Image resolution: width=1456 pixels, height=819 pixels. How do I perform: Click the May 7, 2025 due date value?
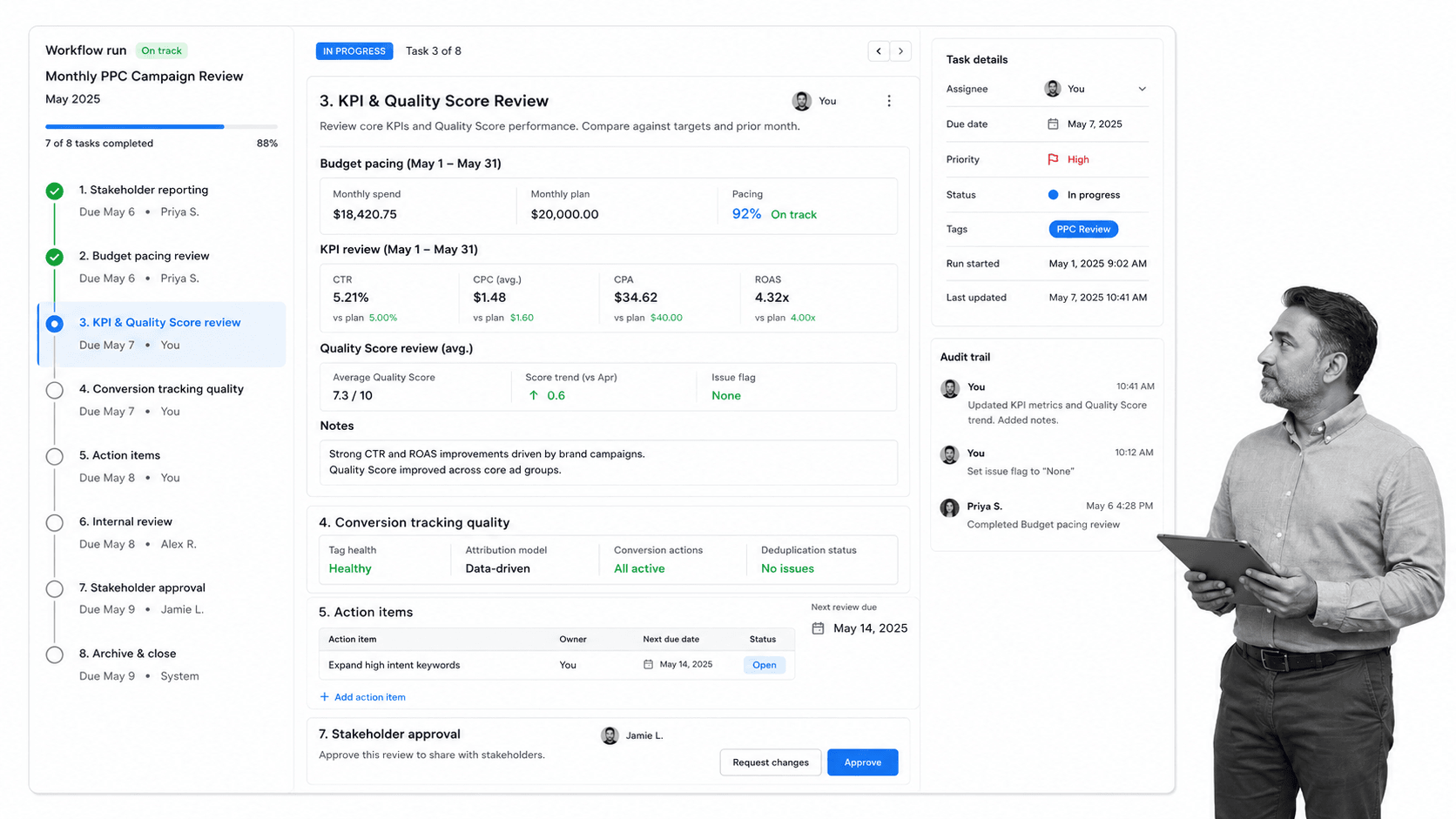[x=1095, y=124]
